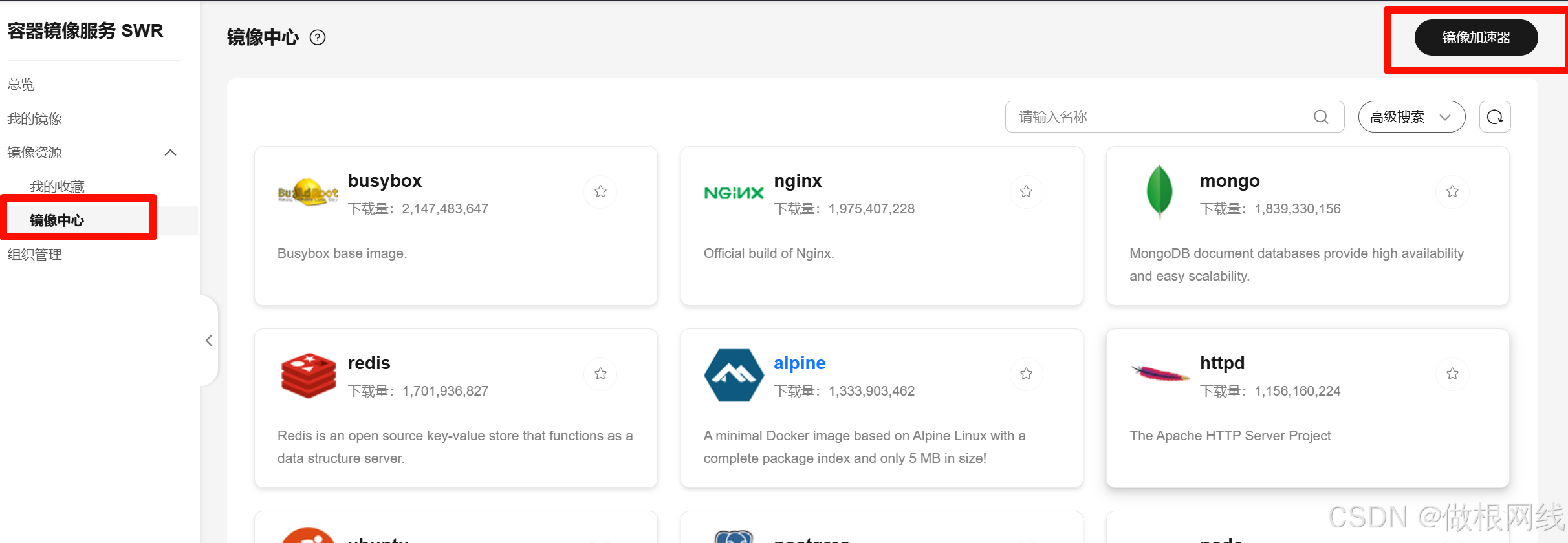This screenshot has height=543, width=1568.
Task: Open the mongo image title
Action: pos(1230,181)
